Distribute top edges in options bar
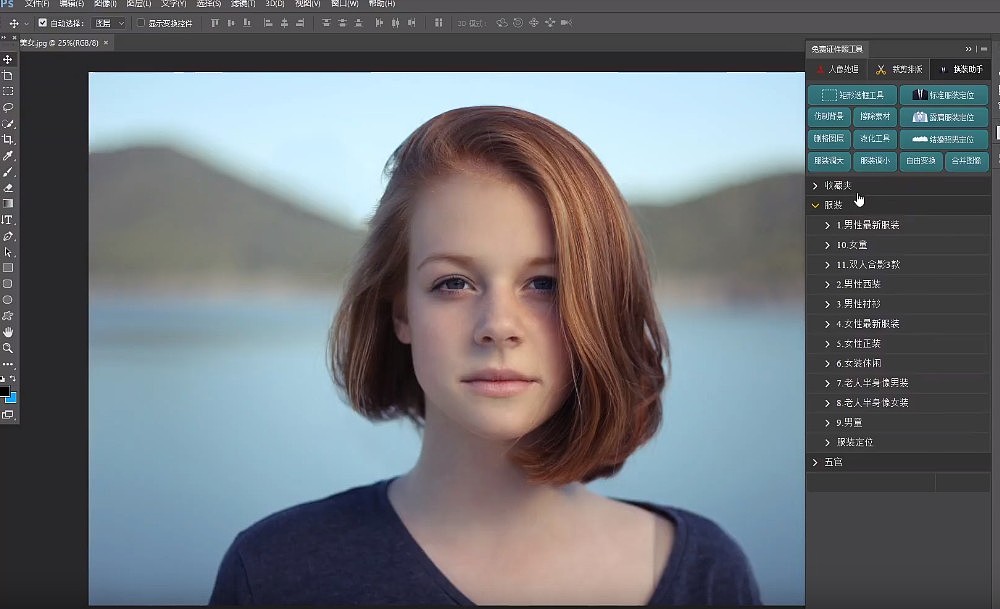The height and width of the screenshot is (609, 1000). (x=326, y=23)
